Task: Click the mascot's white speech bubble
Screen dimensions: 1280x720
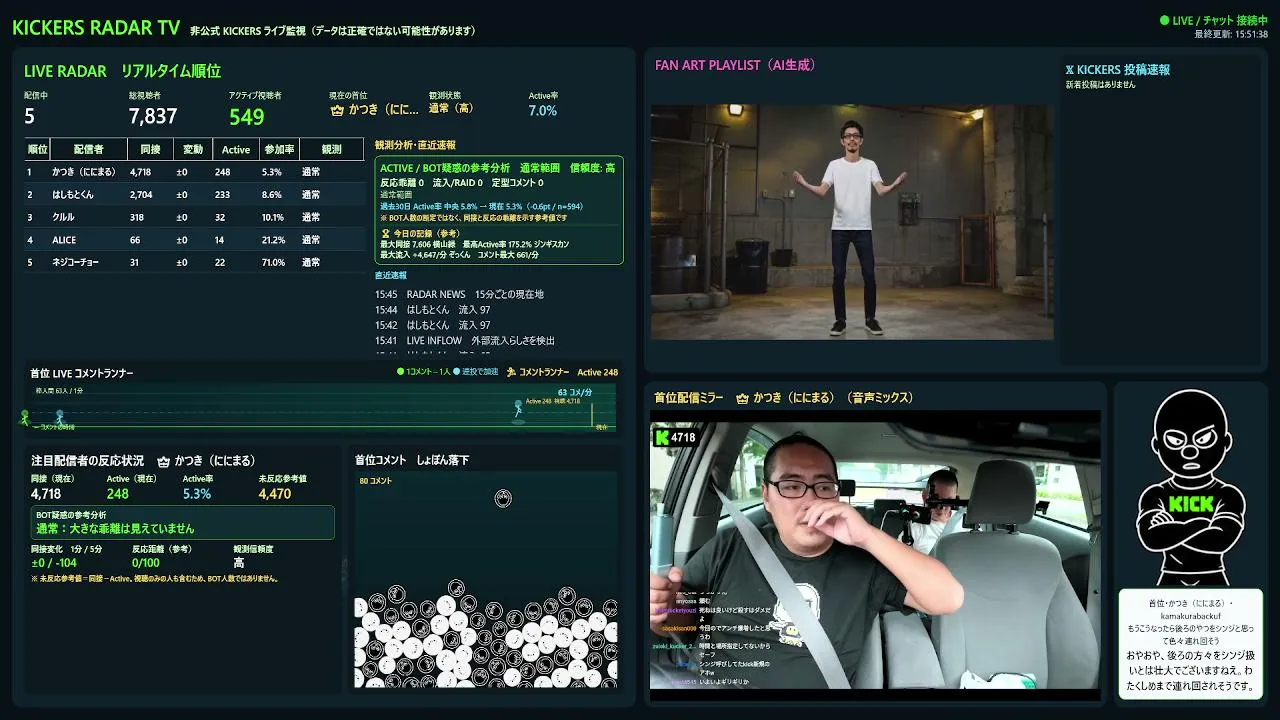Action: (x=1190, y=645)
